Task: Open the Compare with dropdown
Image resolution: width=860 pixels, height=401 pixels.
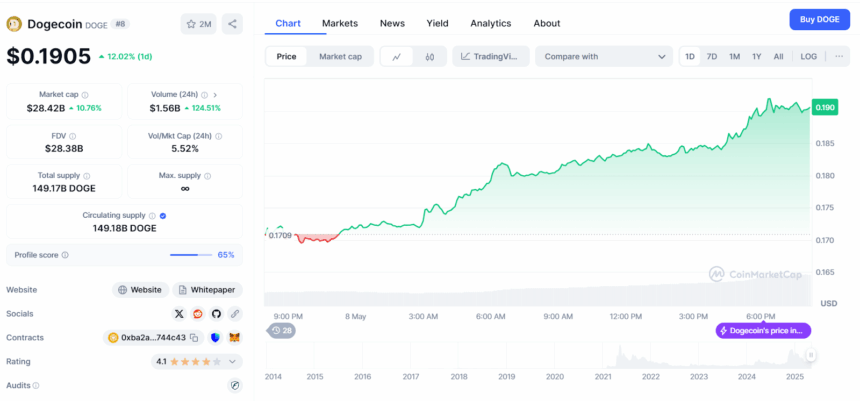Action: coord(603,57)
